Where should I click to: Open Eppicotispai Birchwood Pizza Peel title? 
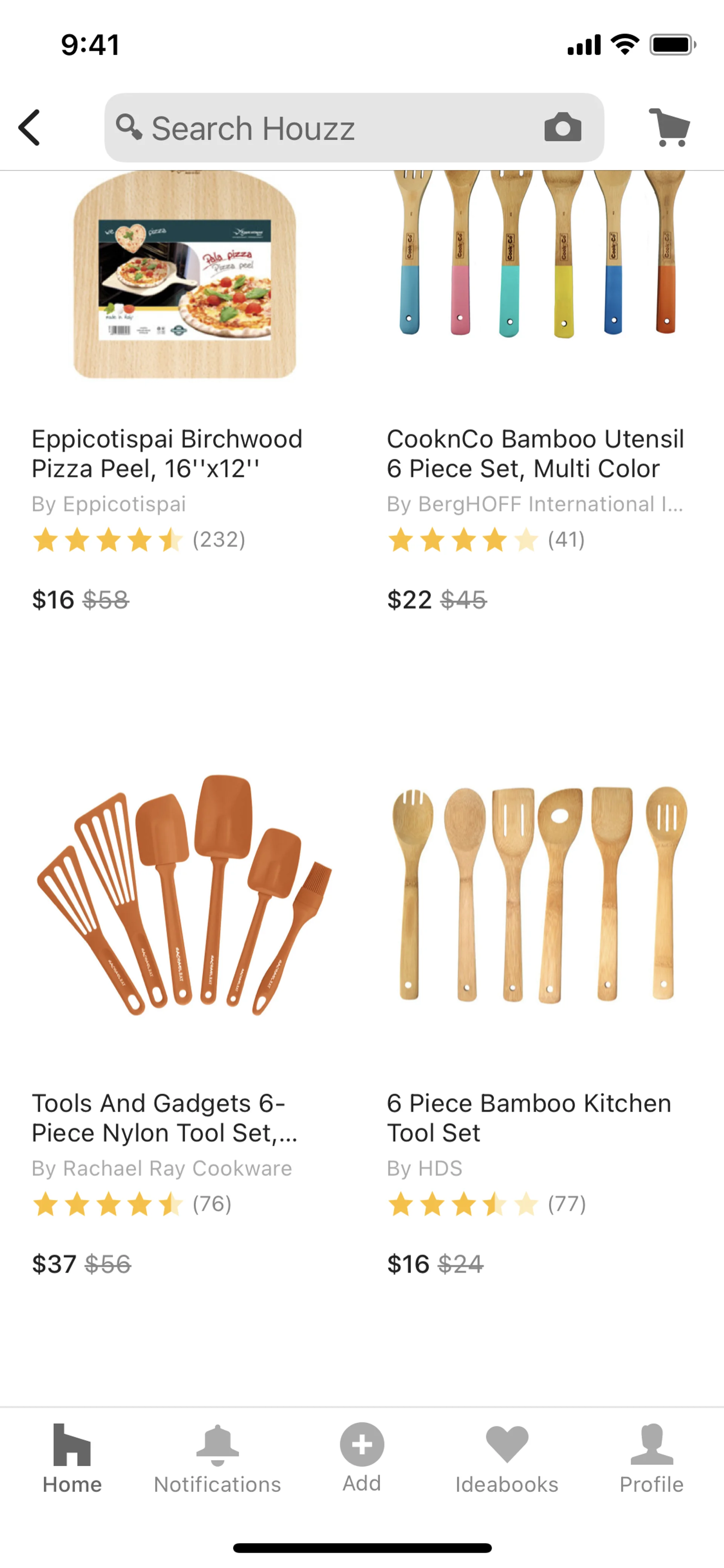pyautogui.click(x=167, y=453)
